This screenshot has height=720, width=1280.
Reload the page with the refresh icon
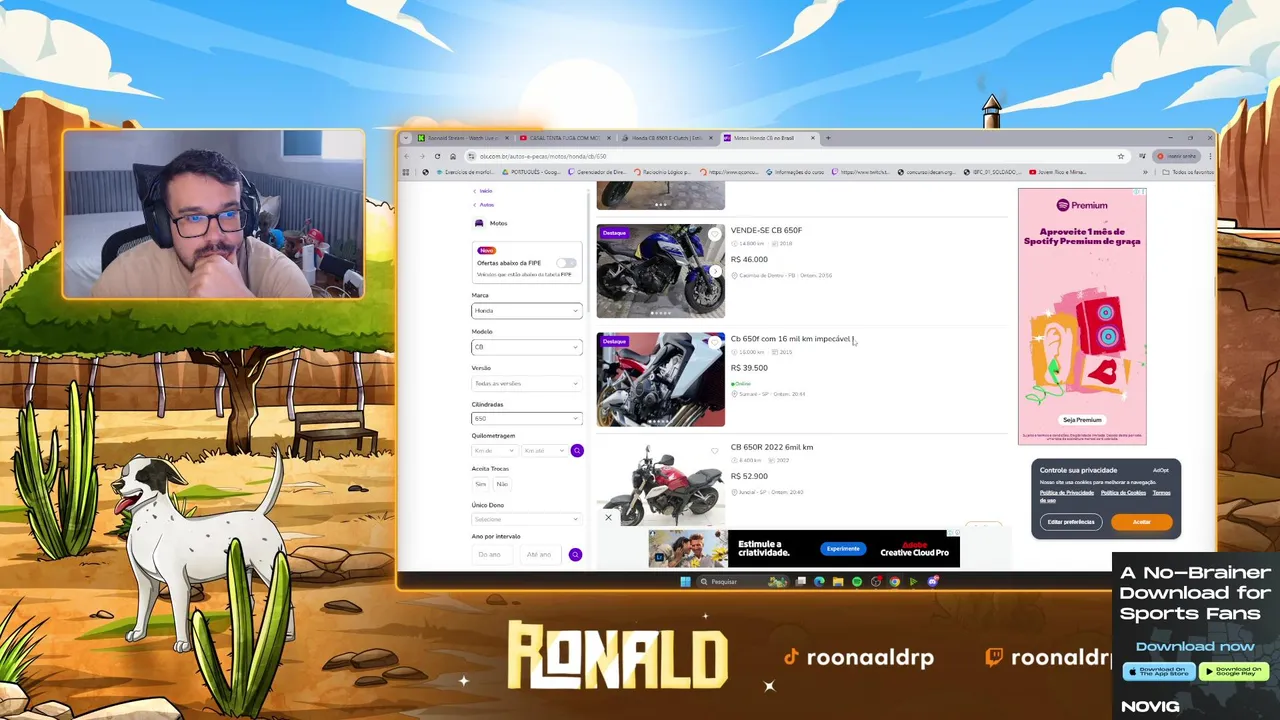[437, 156]
